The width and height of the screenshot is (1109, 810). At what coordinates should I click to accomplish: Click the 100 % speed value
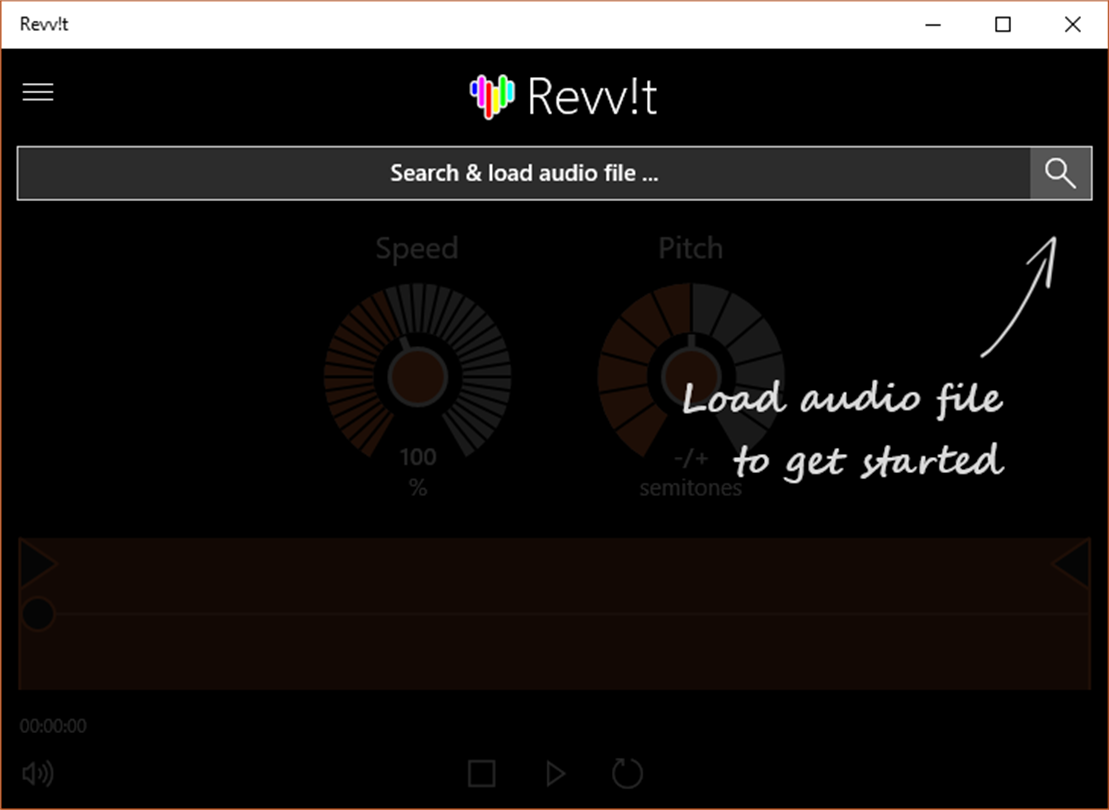418,472
